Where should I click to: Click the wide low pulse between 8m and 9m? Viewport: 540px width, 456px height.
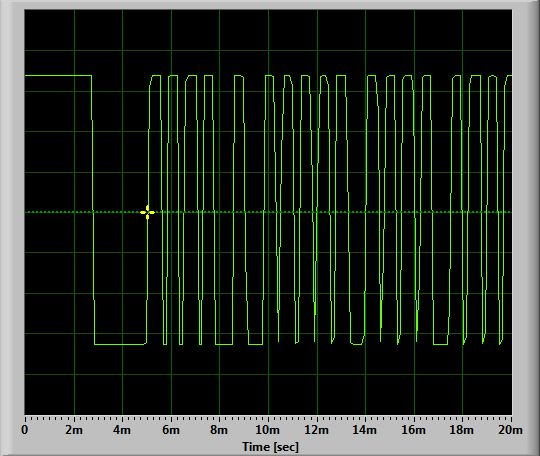(224, 344)
